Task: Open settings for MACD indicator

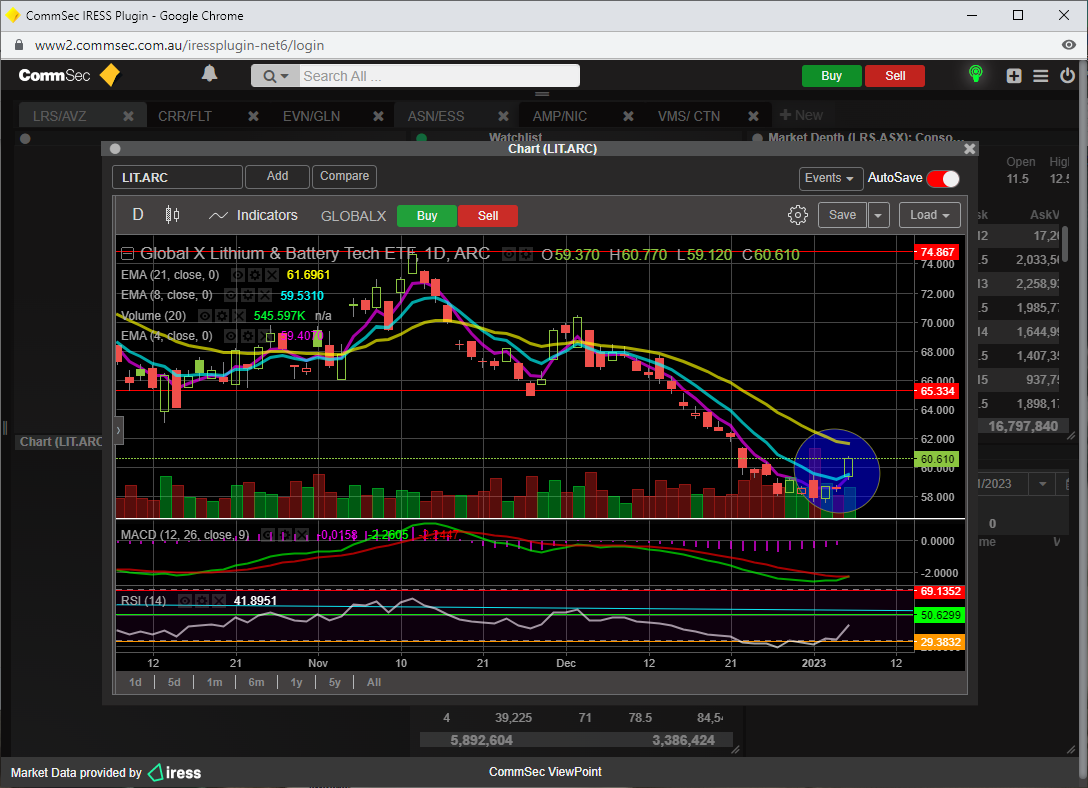Action: tap(284, 535)
